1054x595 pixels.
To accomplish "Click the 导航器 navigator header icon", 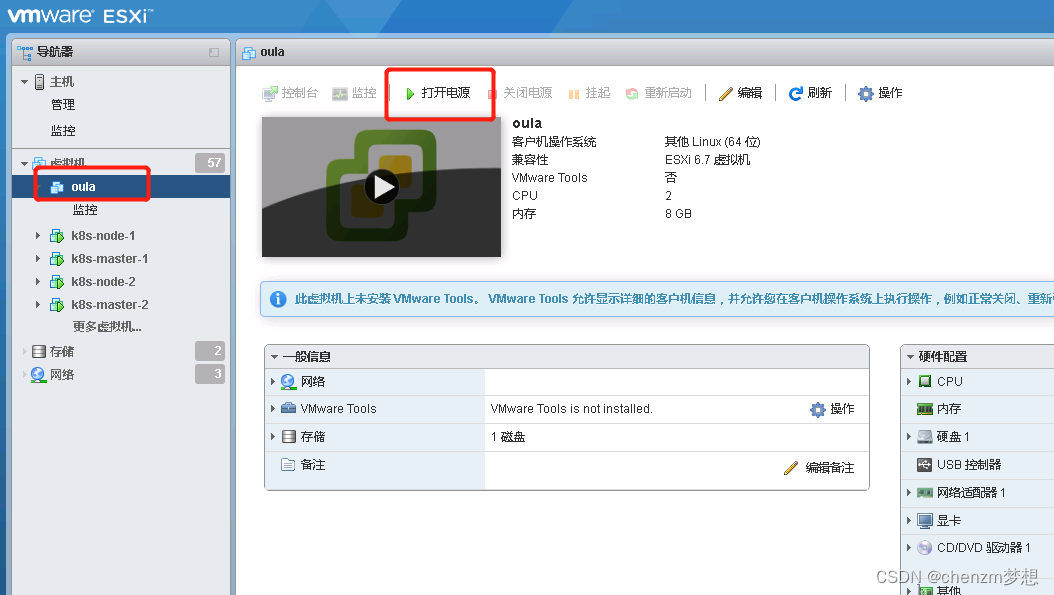I will pos(25,52).
